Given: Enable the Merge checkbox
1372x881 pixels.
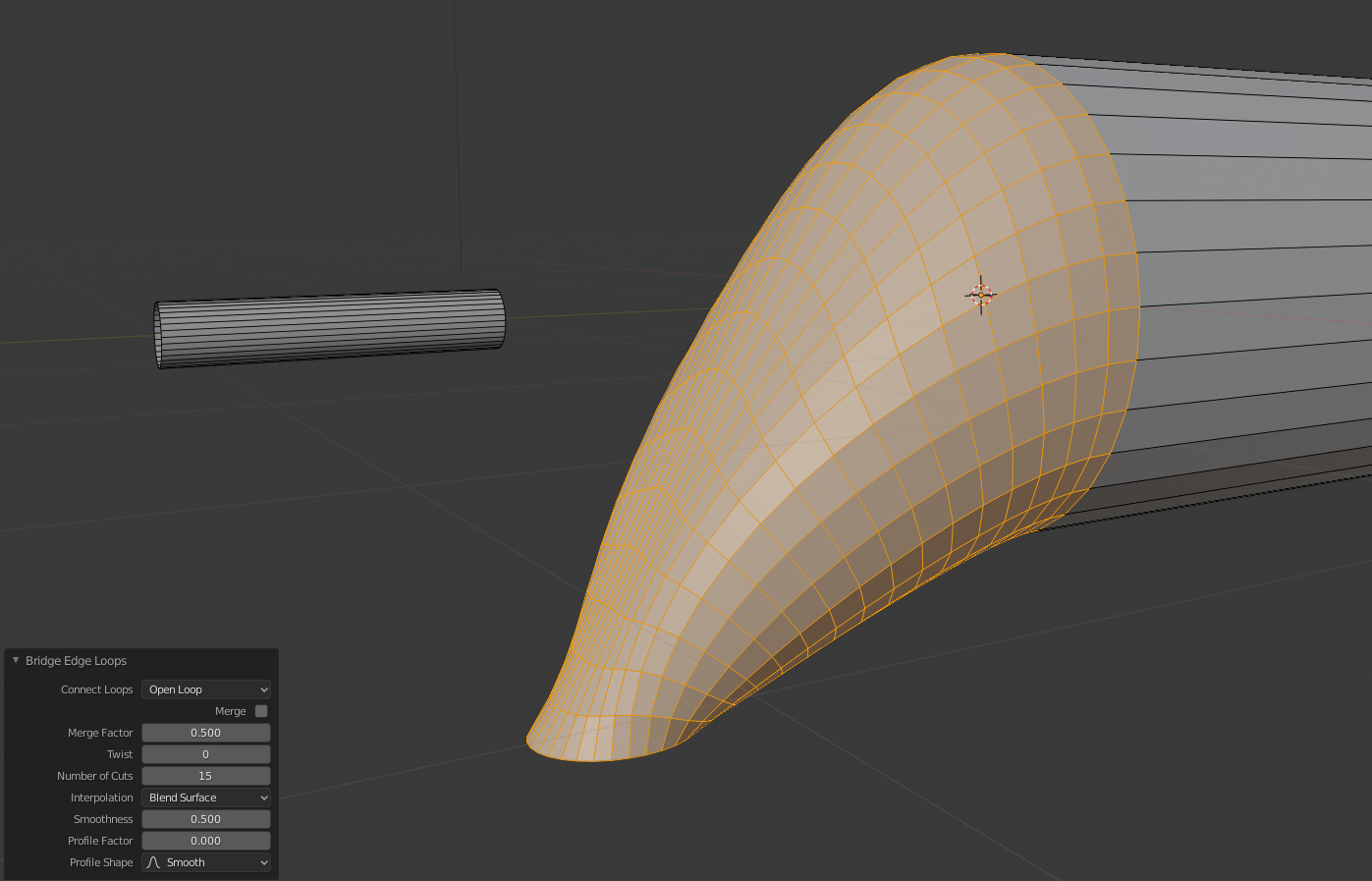Looking at the screenshot, I should (x=261, y=711).
